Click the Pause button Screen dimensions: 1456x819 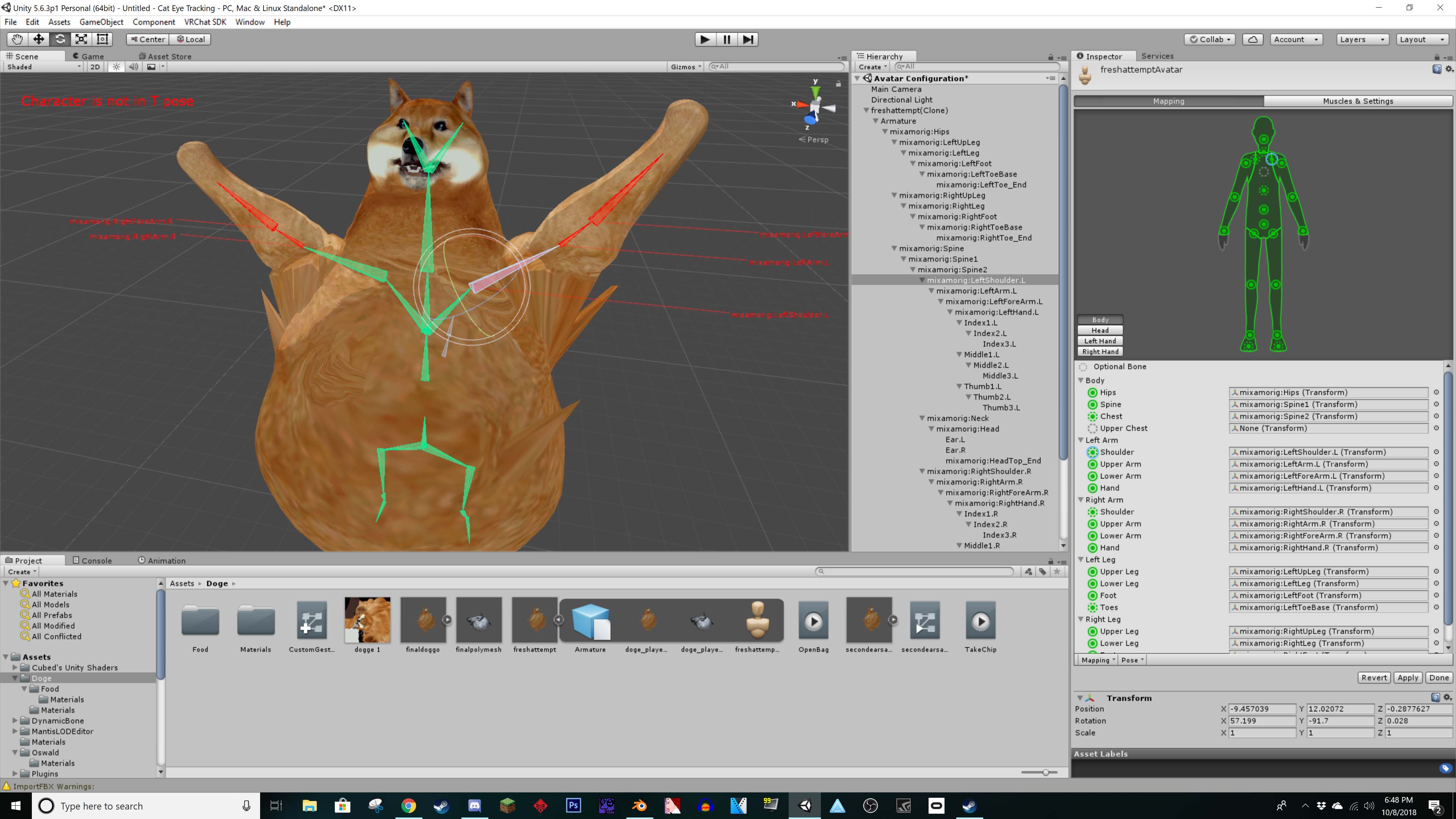726,39
